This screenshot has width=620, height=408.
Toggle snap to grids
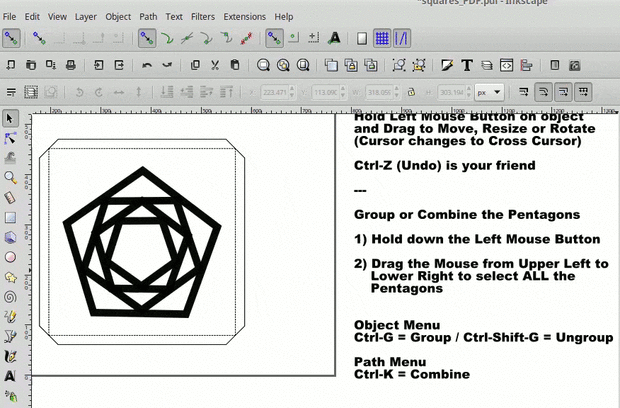(382, 38)
